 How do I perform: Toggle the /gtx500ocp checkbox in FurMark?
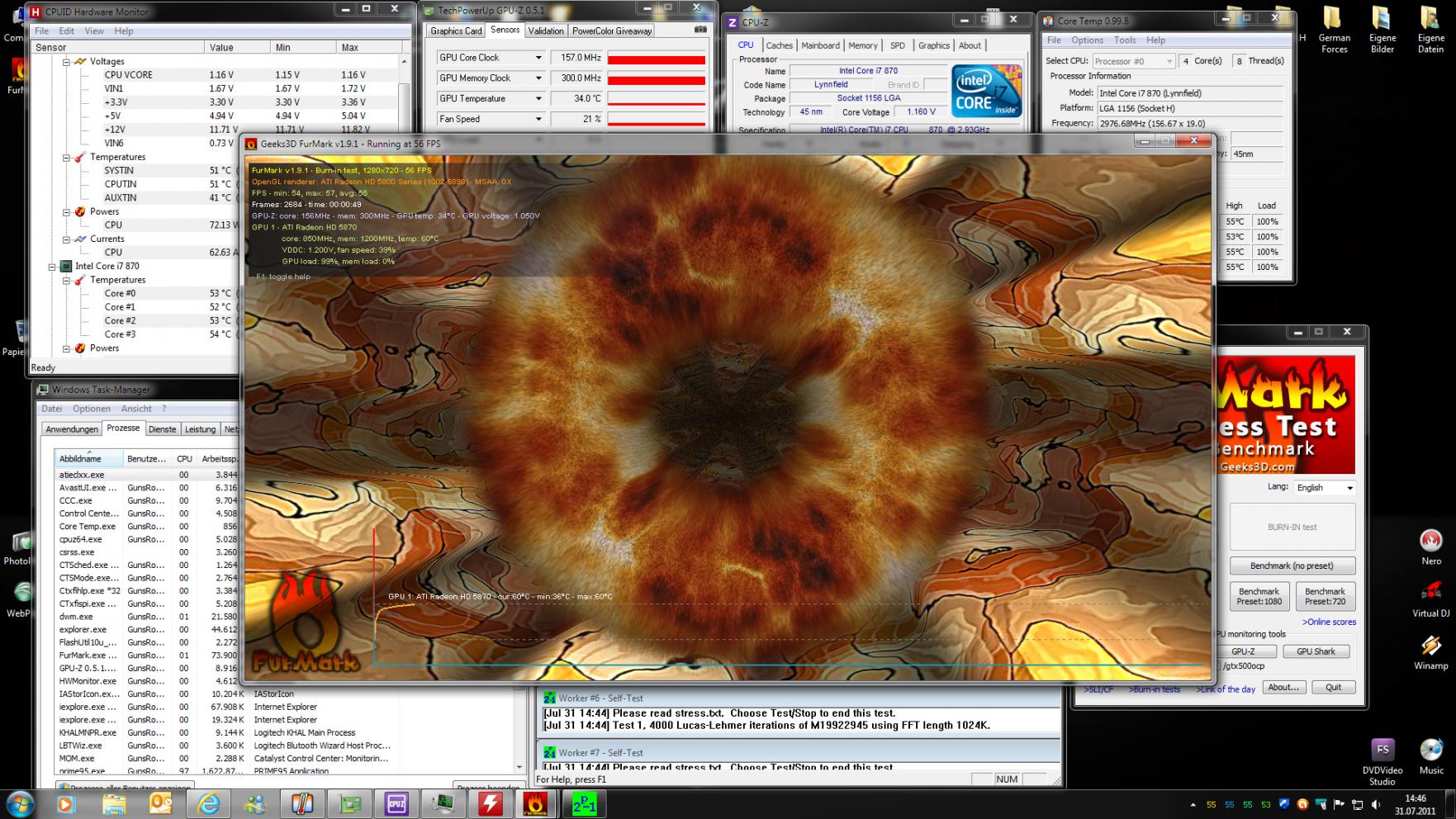[x=1219, y=666]
